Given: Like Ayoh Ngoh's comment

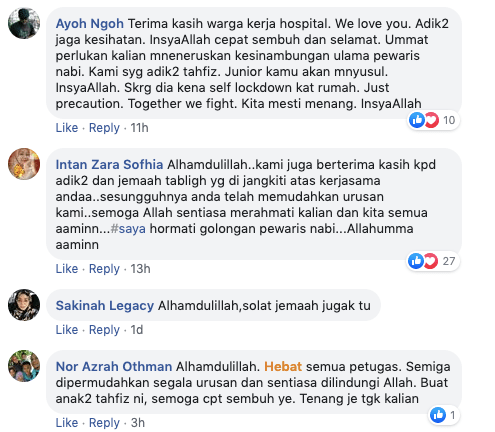Looking at the screenshot, I should (x=67, y=128).
